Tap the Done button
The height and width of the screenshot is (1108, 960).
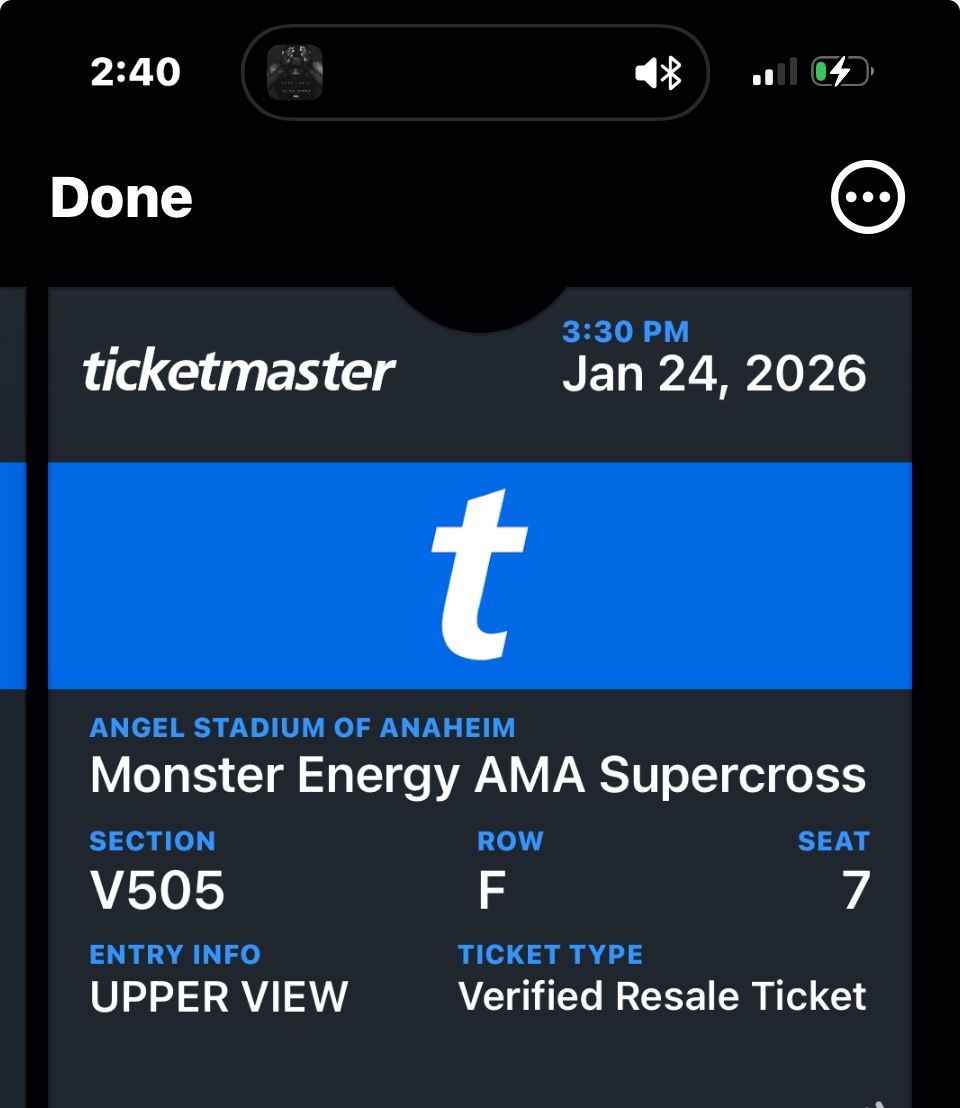coord(121,197)
